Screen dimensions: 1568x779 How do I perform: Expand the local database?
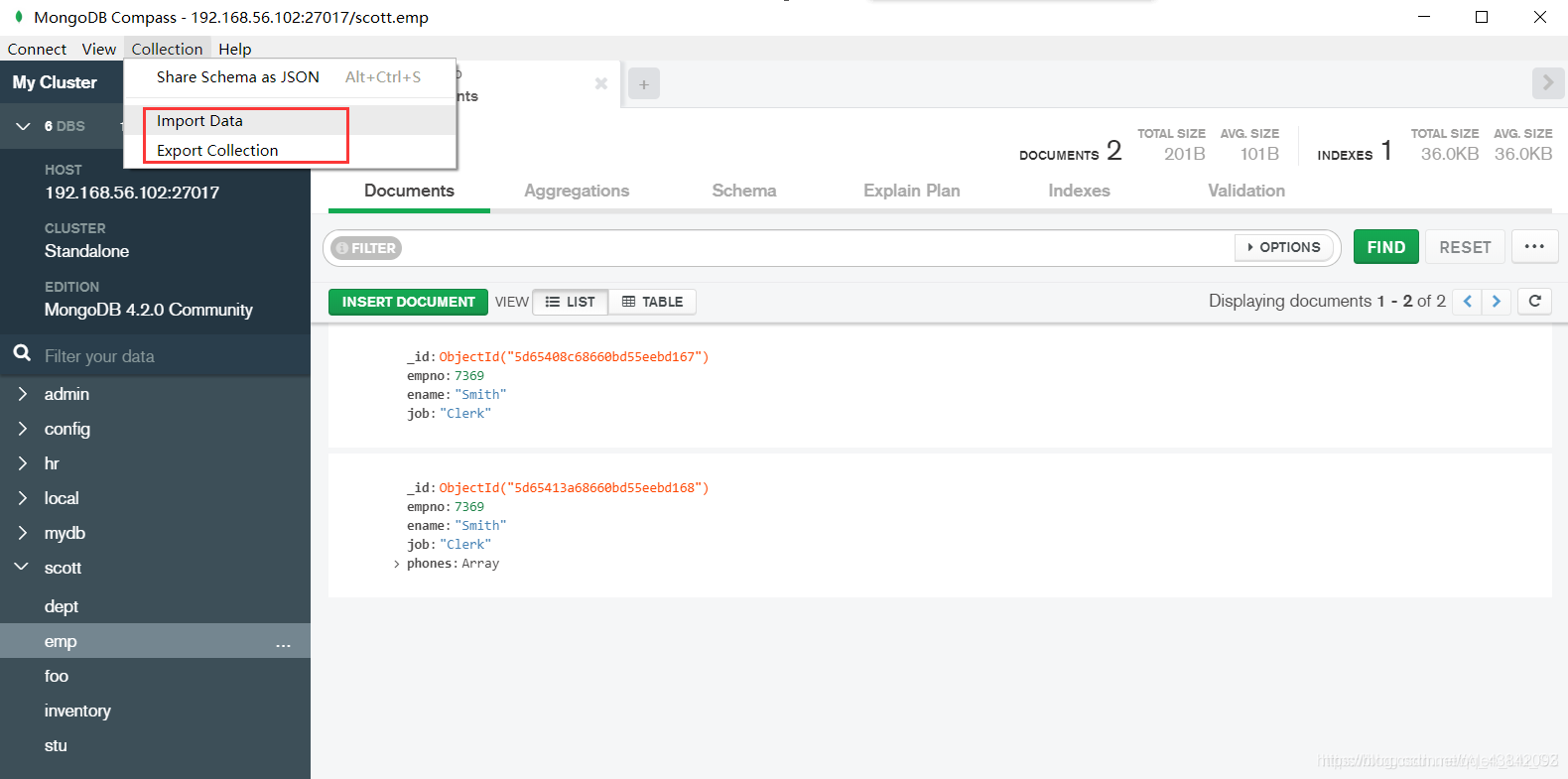22,498
